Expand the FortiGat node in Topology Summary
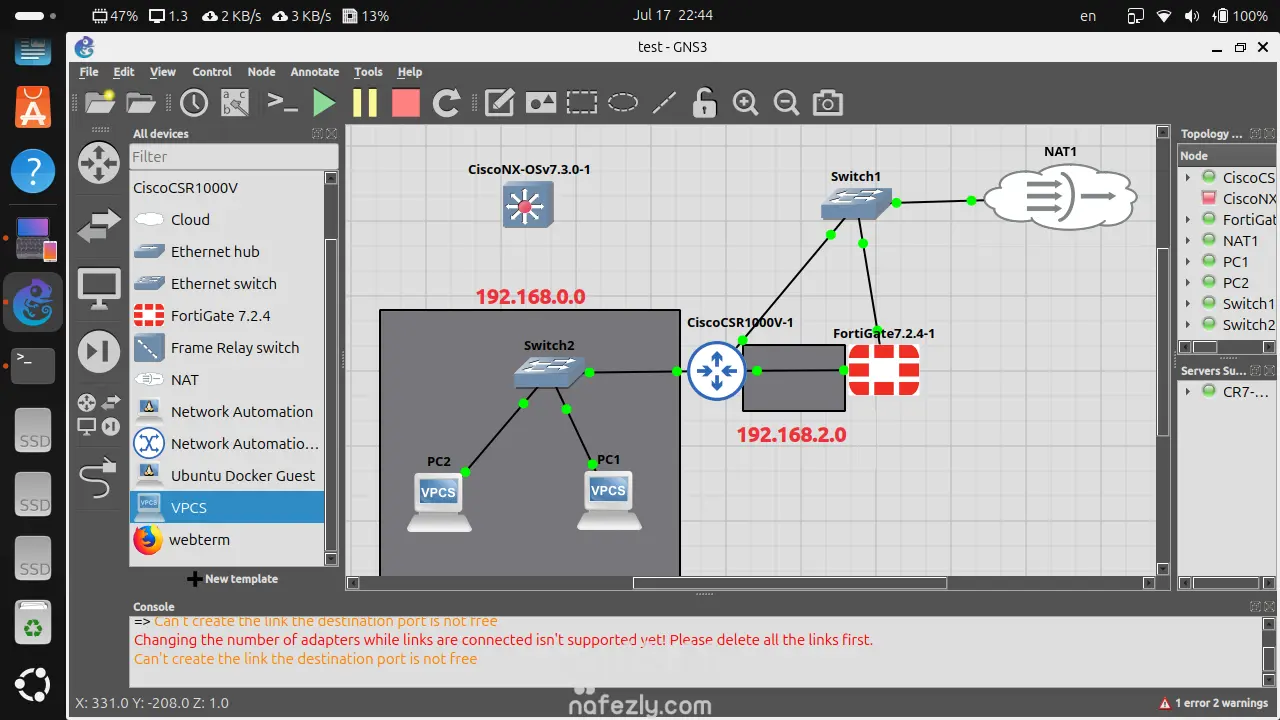Image resolution: width=1280 pixels, height=720 pixels. tap(1188, 220)
